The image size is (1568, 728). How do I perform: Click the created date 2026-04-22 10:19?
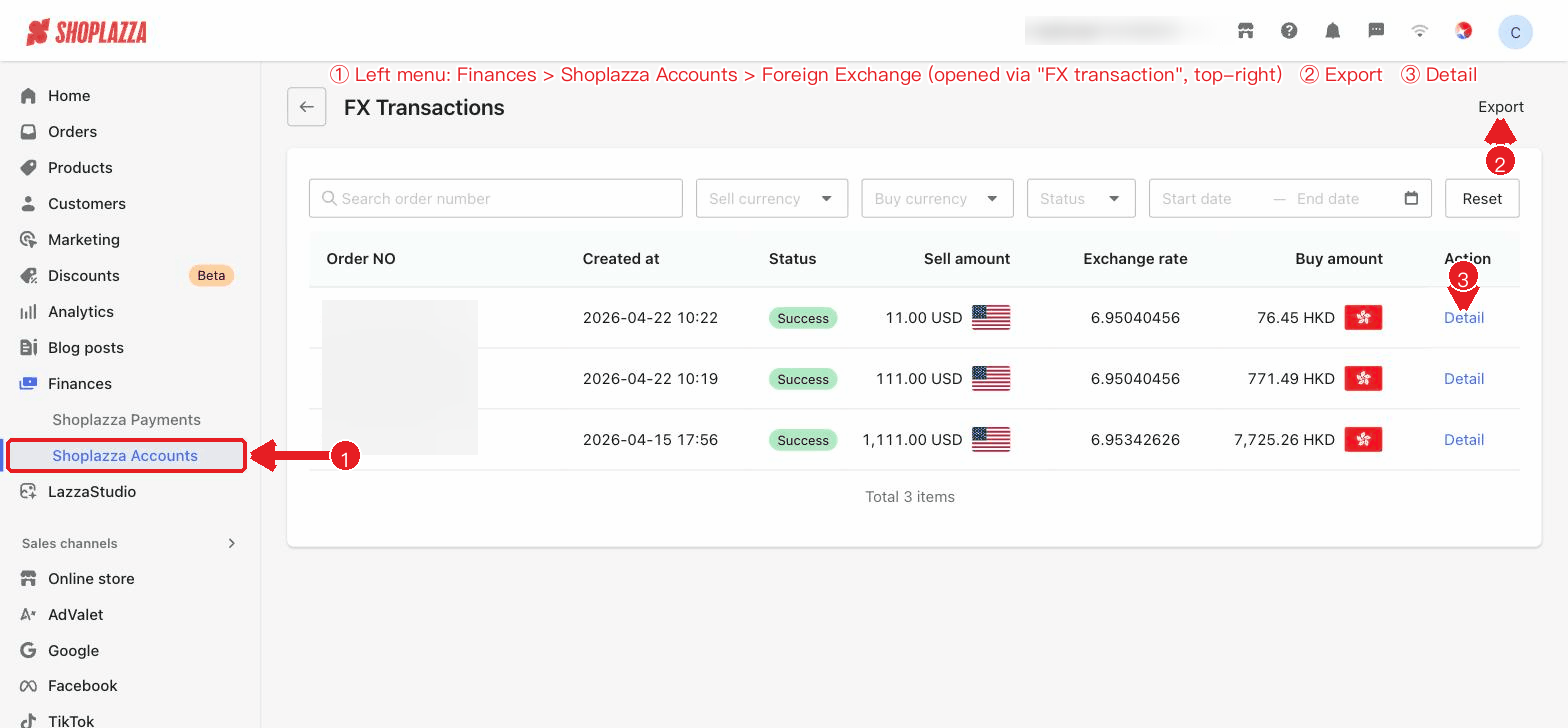pos(650,379)
